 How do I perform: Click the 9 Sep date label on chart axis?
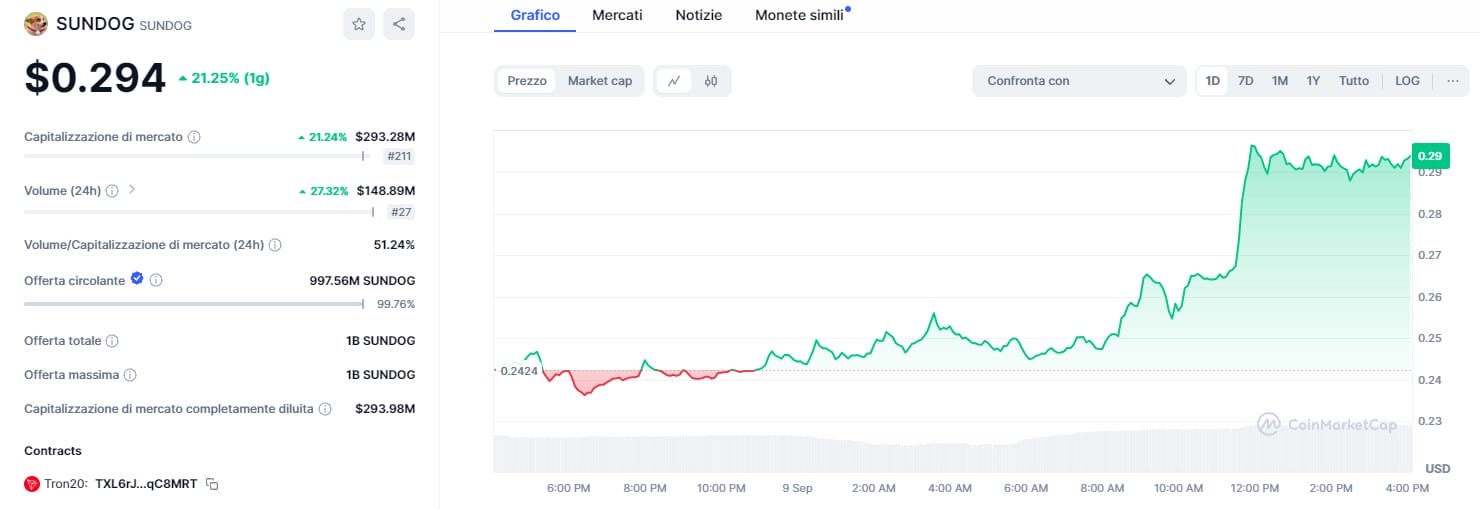[797, 488]
